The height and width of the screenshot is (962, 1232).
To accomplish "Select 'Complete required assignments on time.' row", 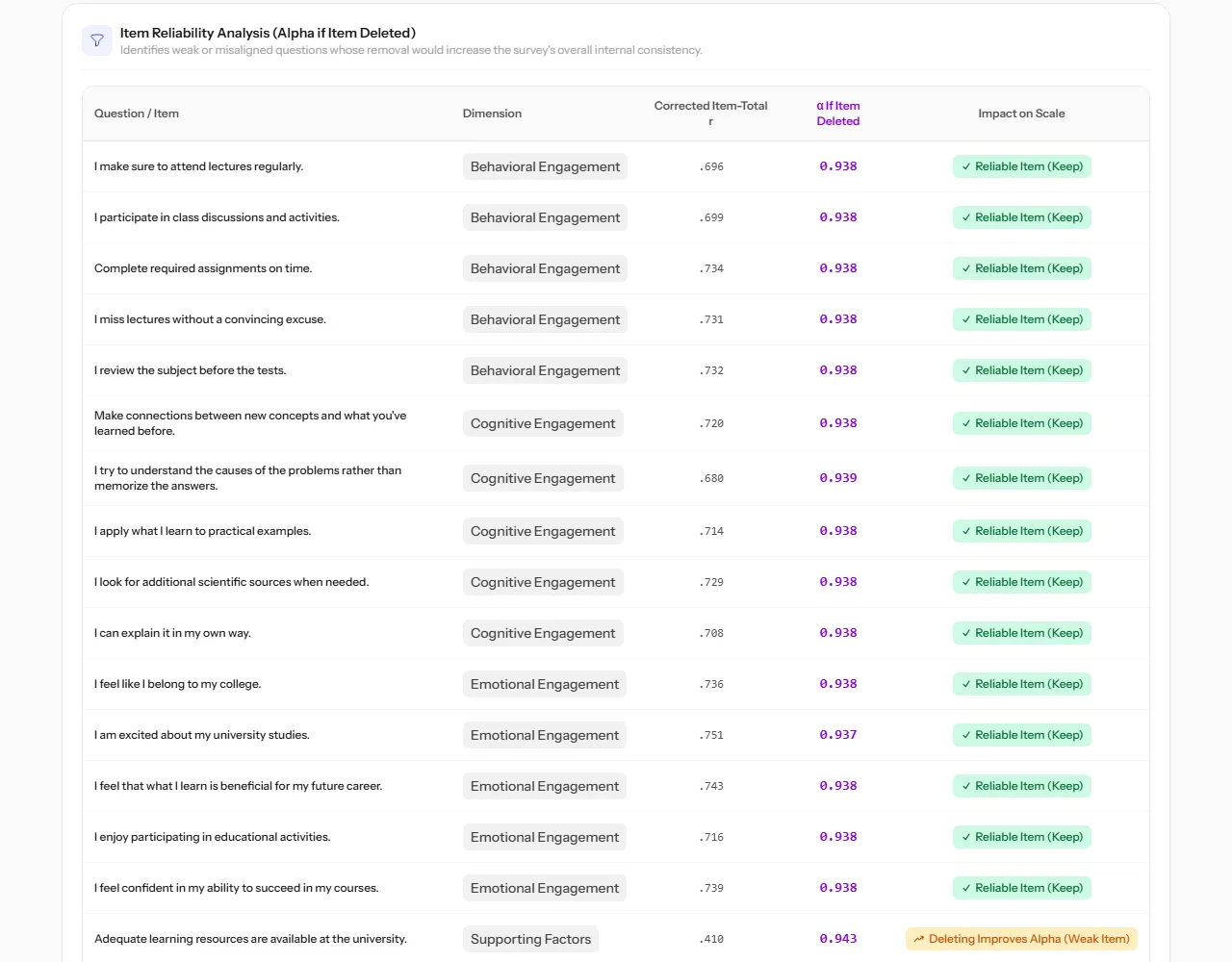I will pos(616,268).
